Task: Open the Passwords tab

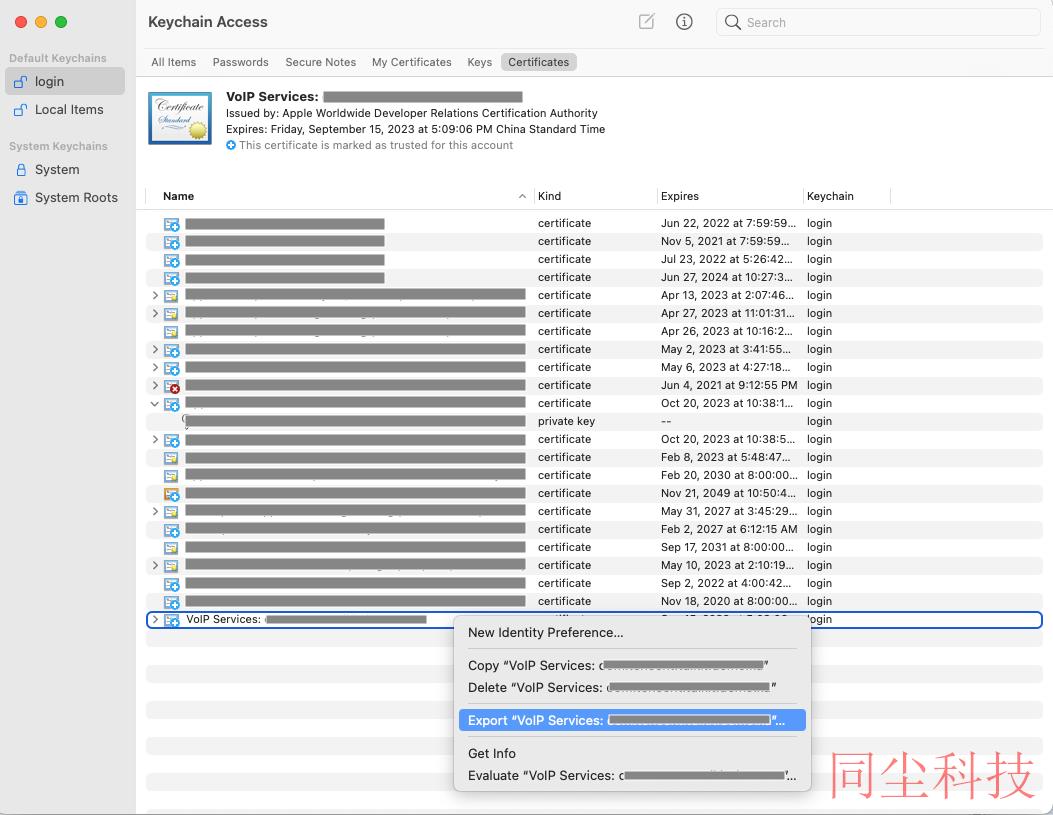Action: coord(240,62)
